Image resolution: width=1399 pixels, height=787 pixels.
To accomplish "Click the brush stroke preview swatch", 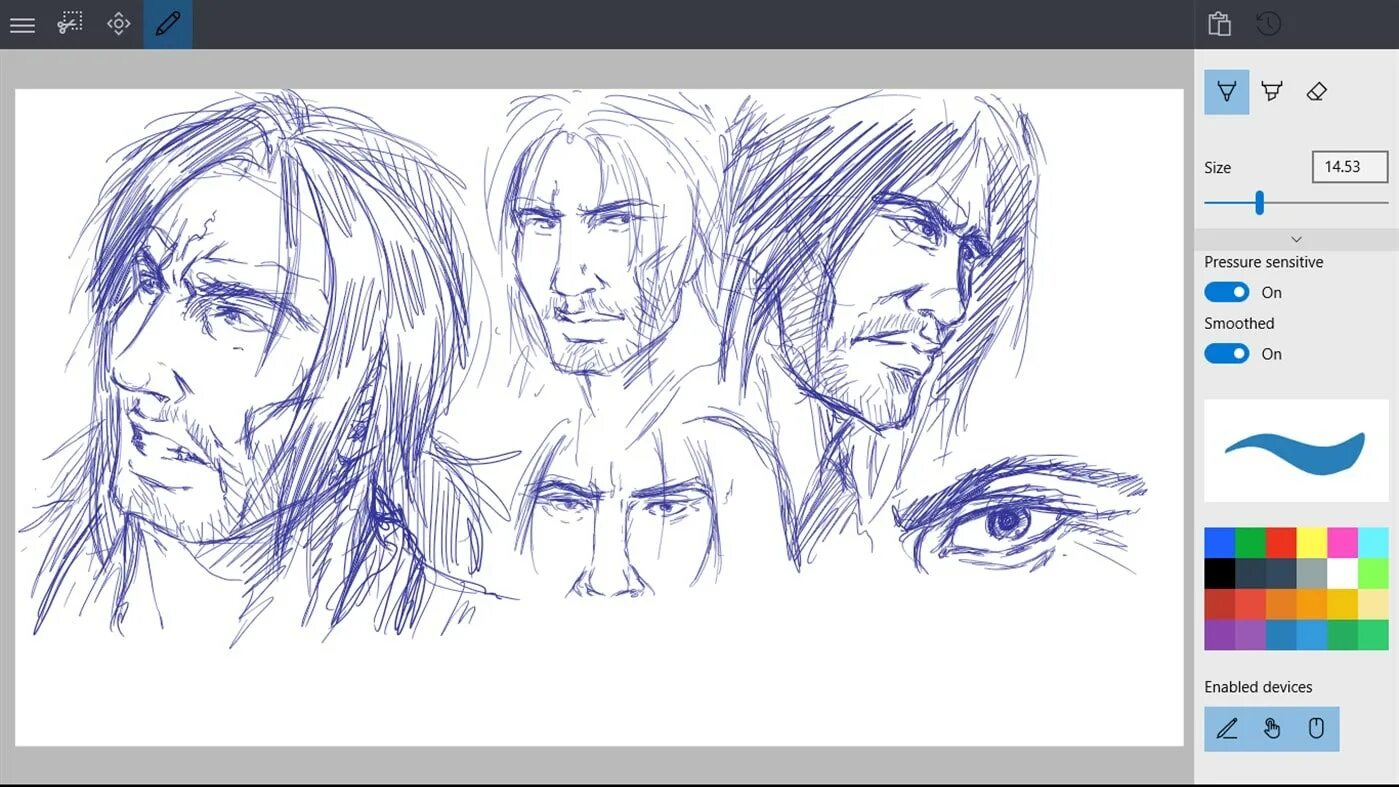I will (x=1296, y=451).
